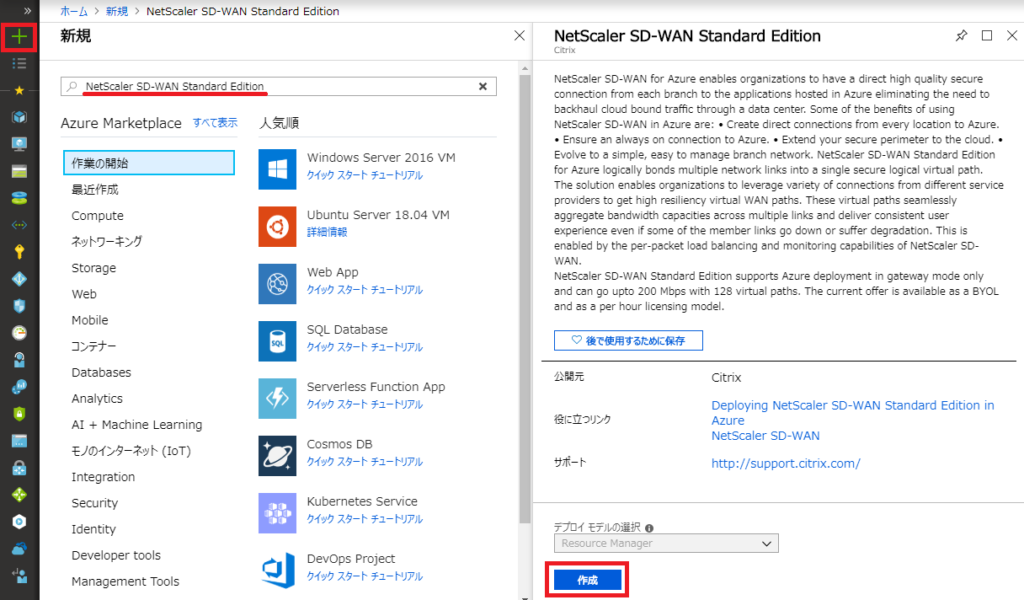Click the Web App globe icon

click(278, 284)
